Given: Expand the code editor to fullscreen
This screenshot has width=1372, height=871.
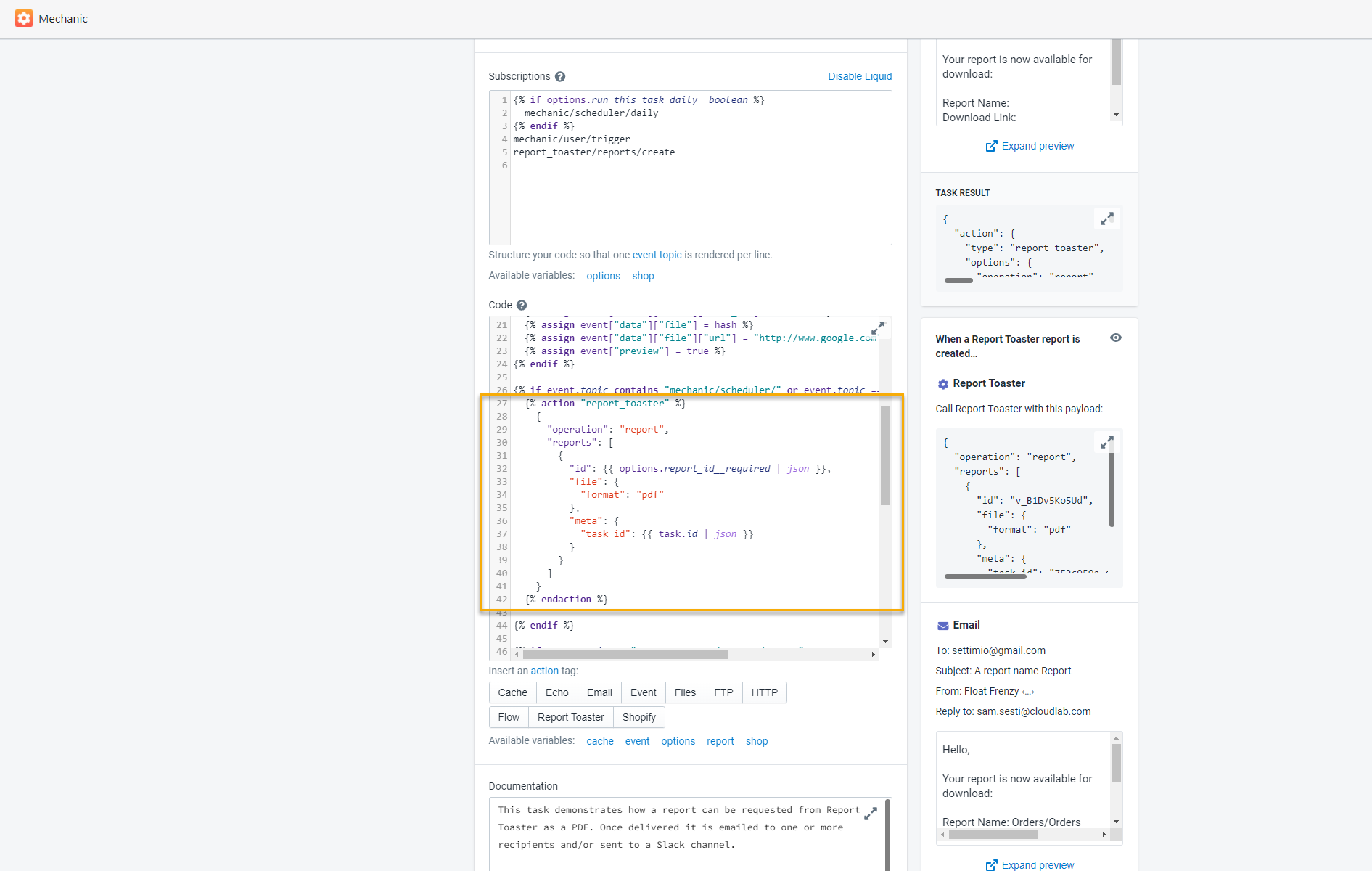Looking at the screenshot, I should pyautogui.click(x=878, y=328).
